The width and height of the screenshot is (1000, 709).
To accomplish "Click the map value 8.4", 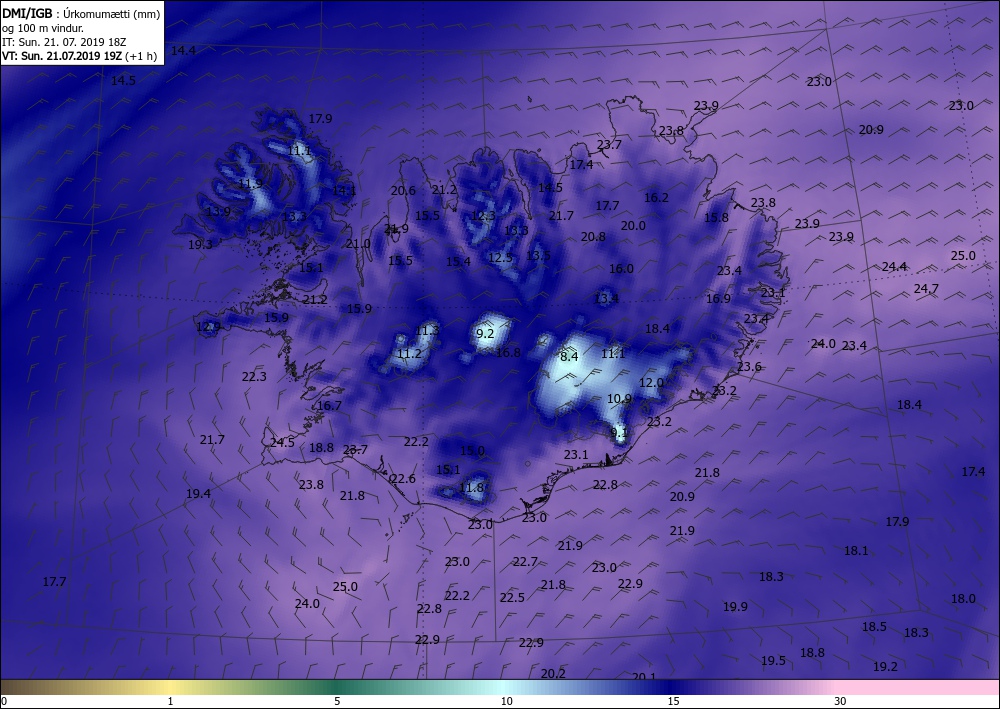I will point(569,356).
